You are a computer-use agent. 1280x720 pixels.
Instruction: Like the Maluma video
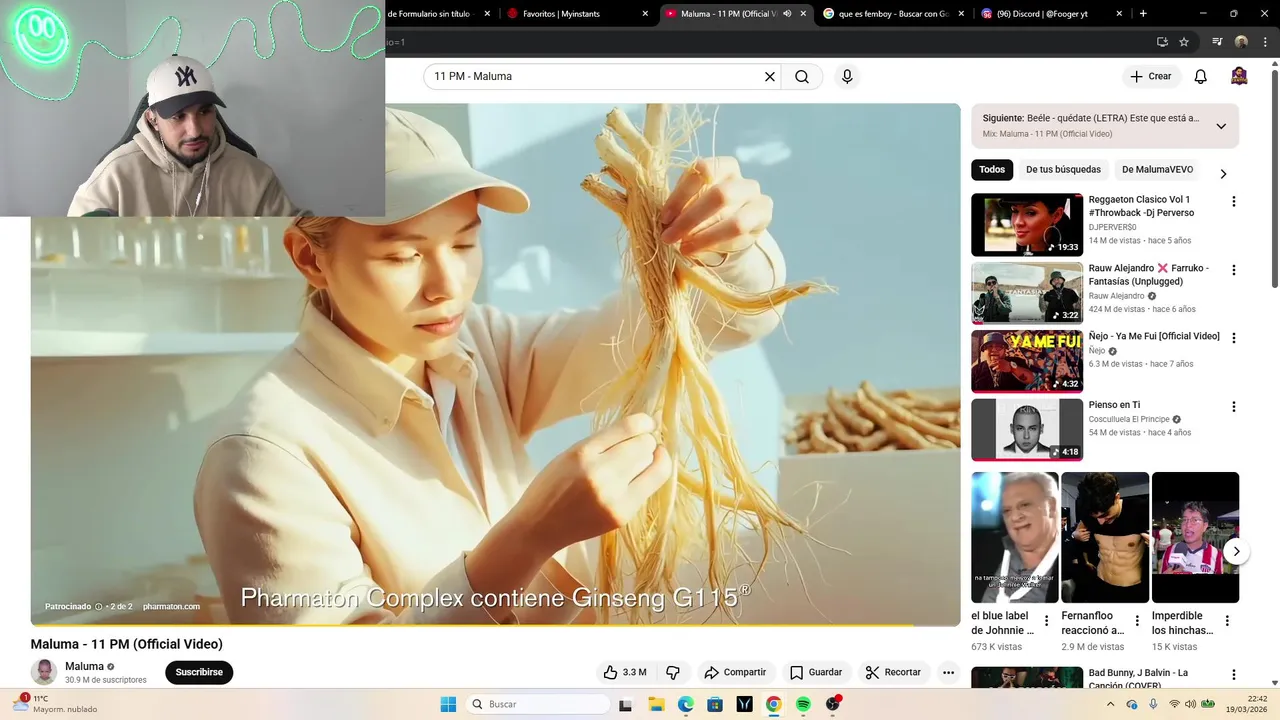[624, 672]
